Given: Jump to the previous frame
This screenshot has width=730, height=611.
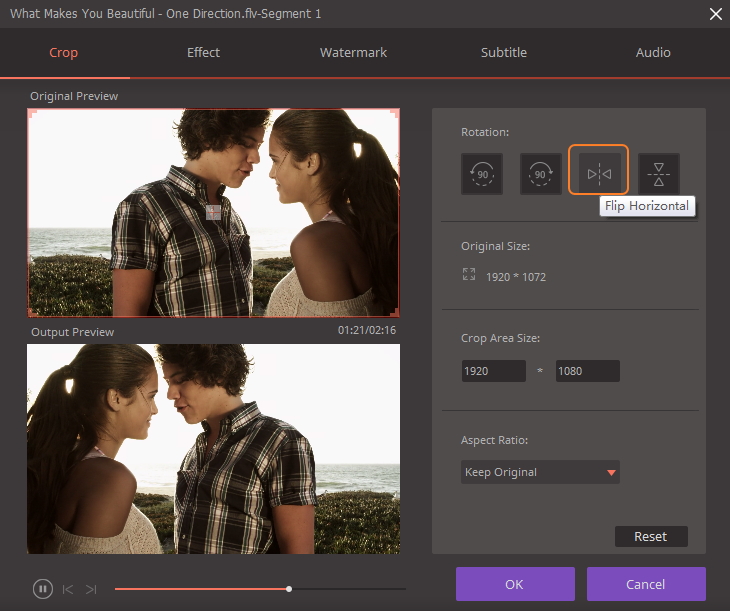Looking at the screenshot, I should point(68,590).
